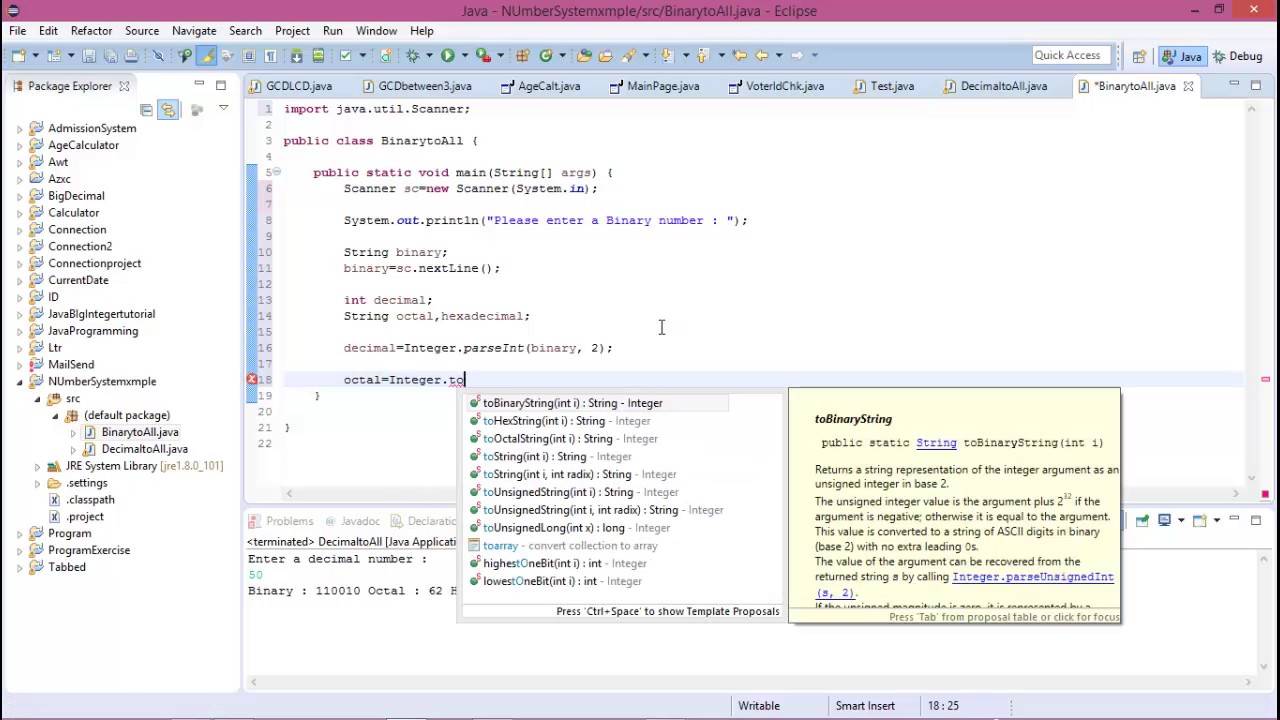
Task: Collapse main method fold toggle at line 5
Action: tap(277, 172)
